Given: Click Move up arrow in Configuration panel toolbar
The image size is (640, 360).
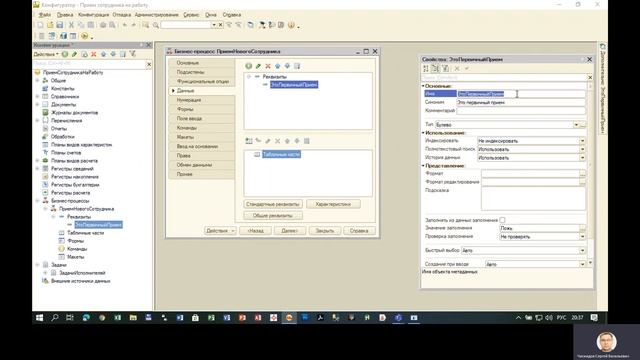Looking at the screenshot, I should point(103,54).
